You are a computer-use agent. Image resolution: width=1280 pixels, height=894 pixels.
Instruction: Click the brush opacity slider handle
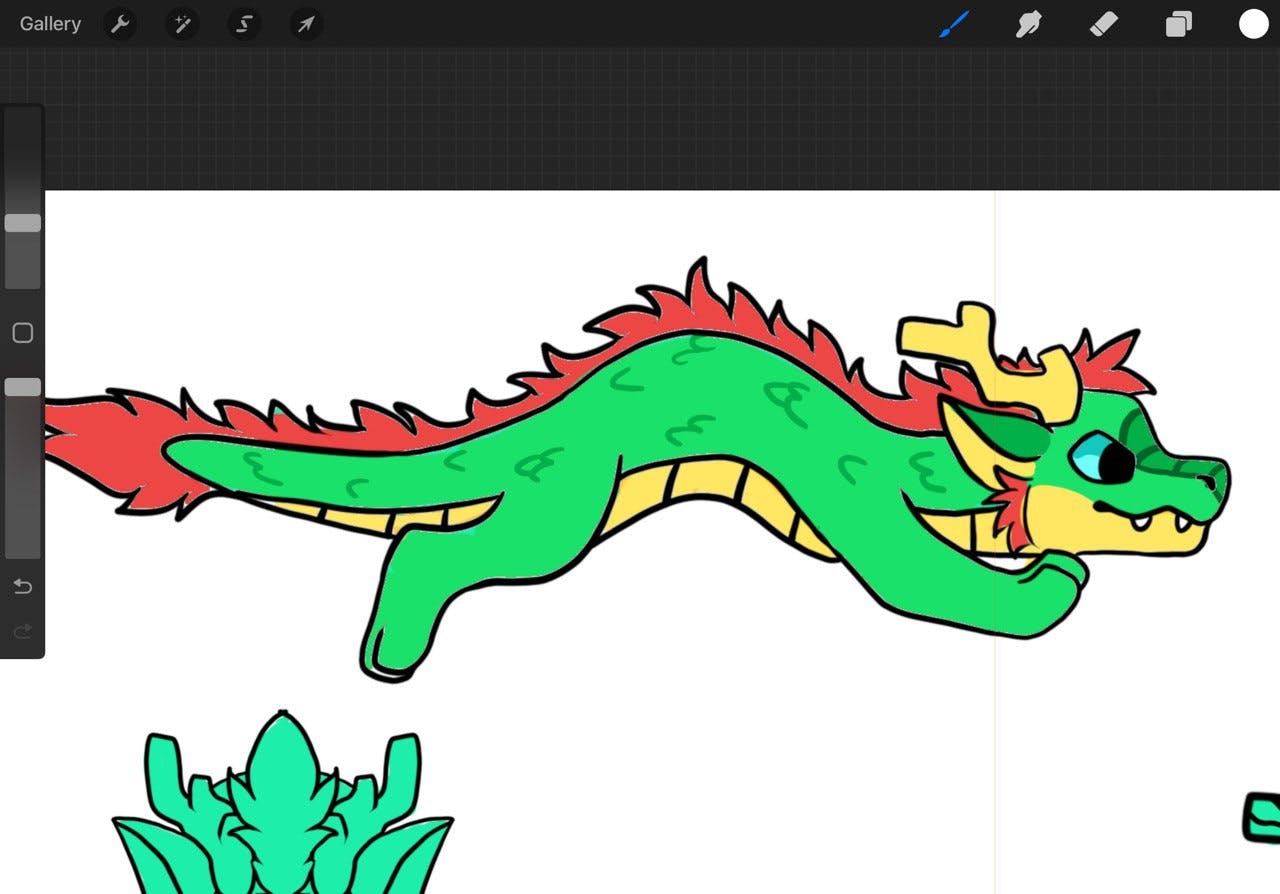tap(22, 387)
